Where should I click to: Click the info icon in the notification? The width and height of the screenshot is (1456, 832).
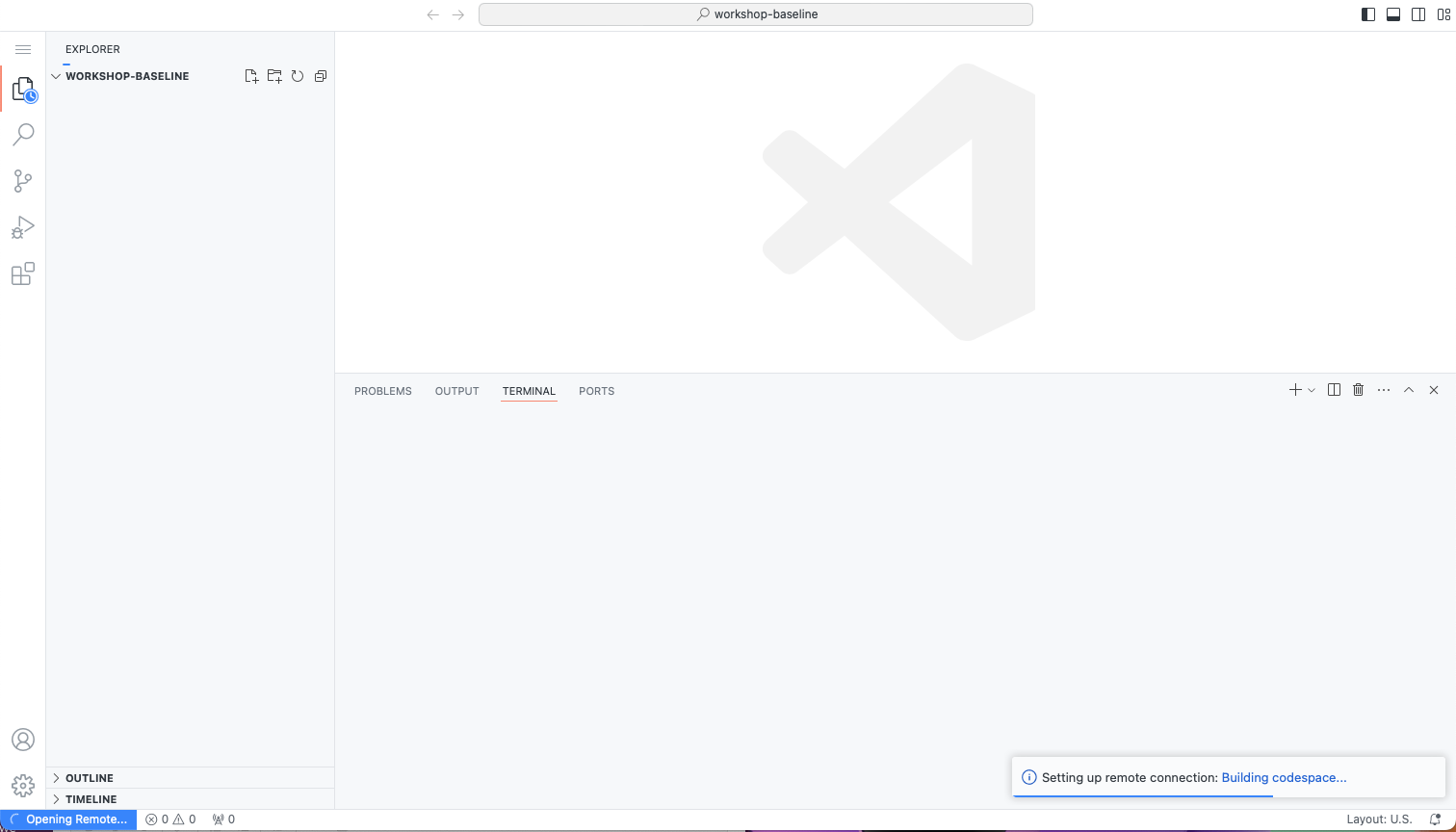pos(1028,778)
